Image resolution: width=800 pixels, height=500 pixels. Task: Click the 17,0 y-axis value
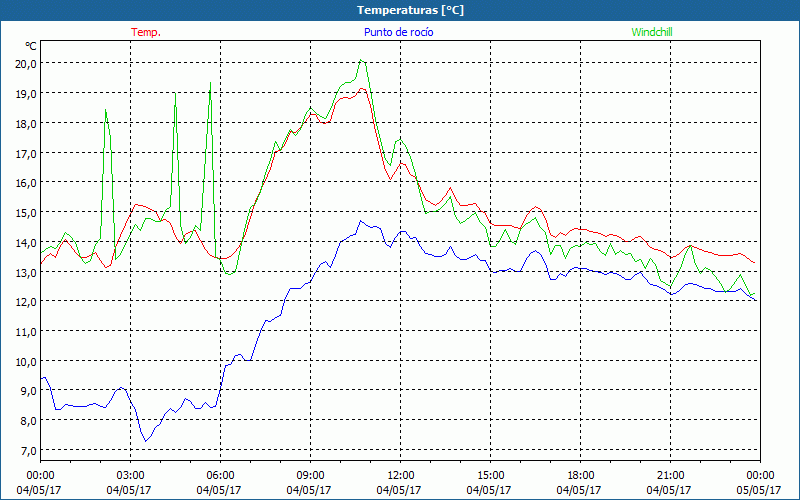point(27,153)
